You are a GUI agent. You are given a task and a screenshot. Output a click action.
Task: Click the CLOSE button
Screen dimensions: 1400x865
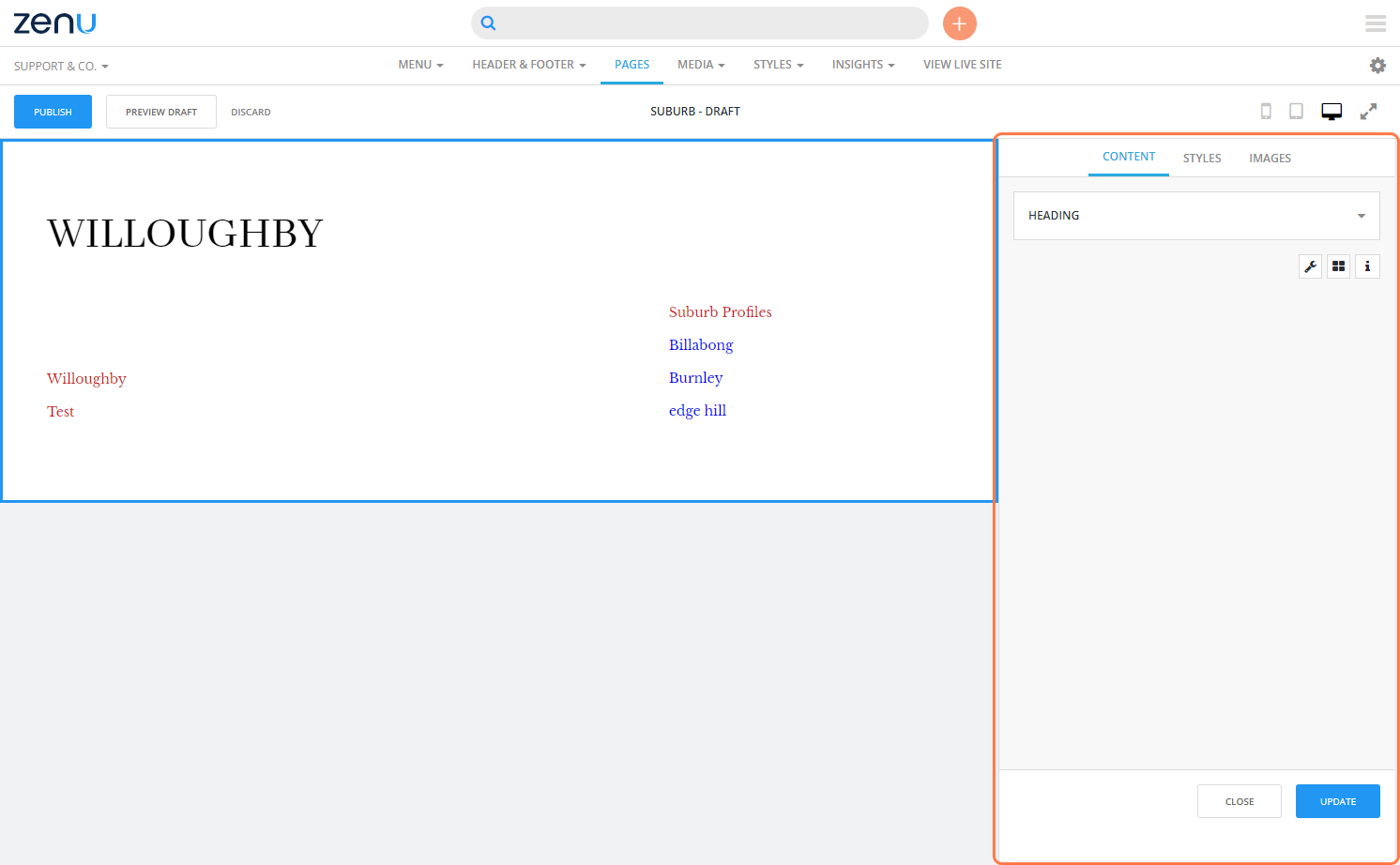1240,801
